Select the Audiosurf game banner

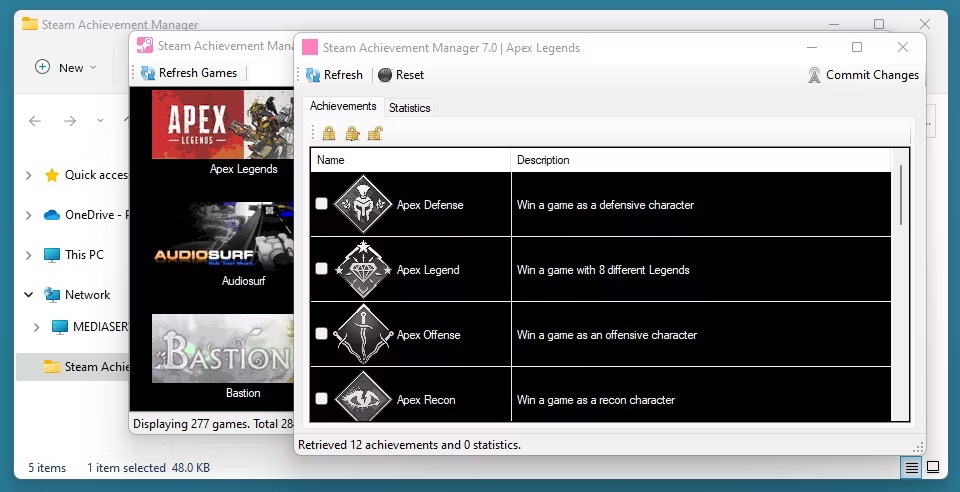[223, 236]
